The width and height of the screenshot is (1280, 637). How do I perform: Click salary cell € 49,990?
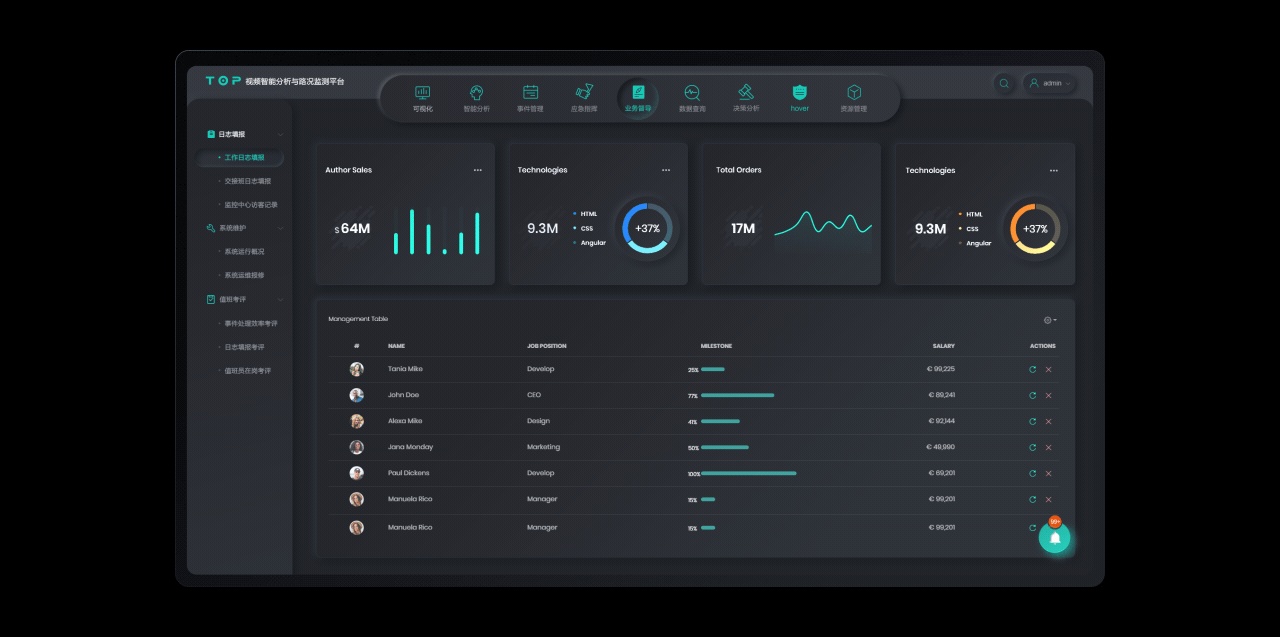941,447
